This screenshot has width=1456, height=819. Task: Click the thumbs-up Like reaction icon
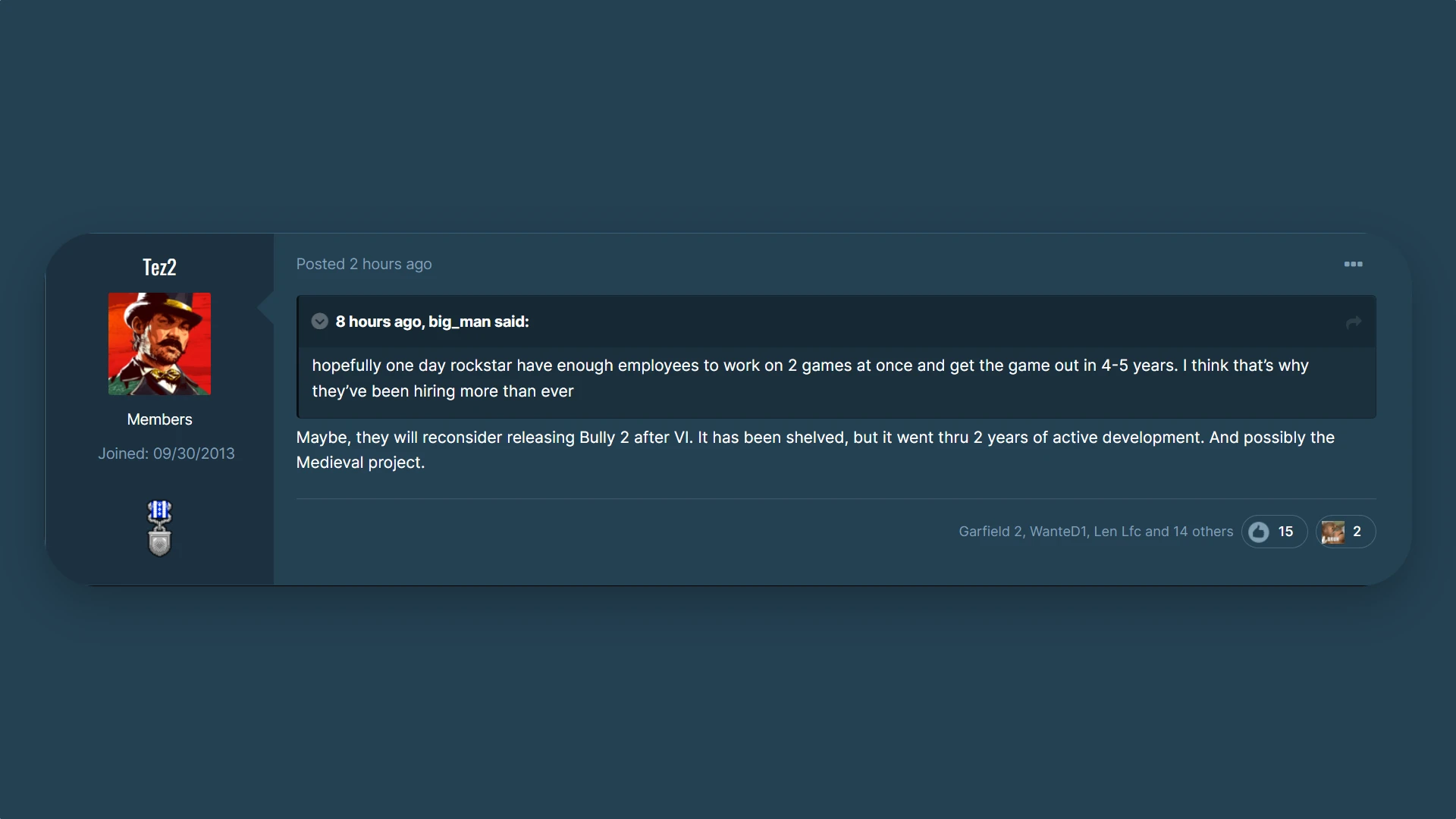(1259, 532)
